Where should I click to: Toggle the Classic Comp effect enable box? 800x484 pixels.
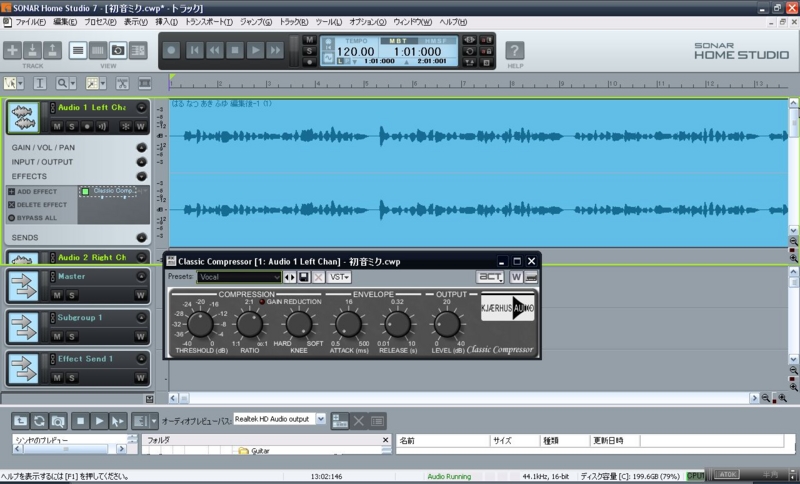click(86, 192)
